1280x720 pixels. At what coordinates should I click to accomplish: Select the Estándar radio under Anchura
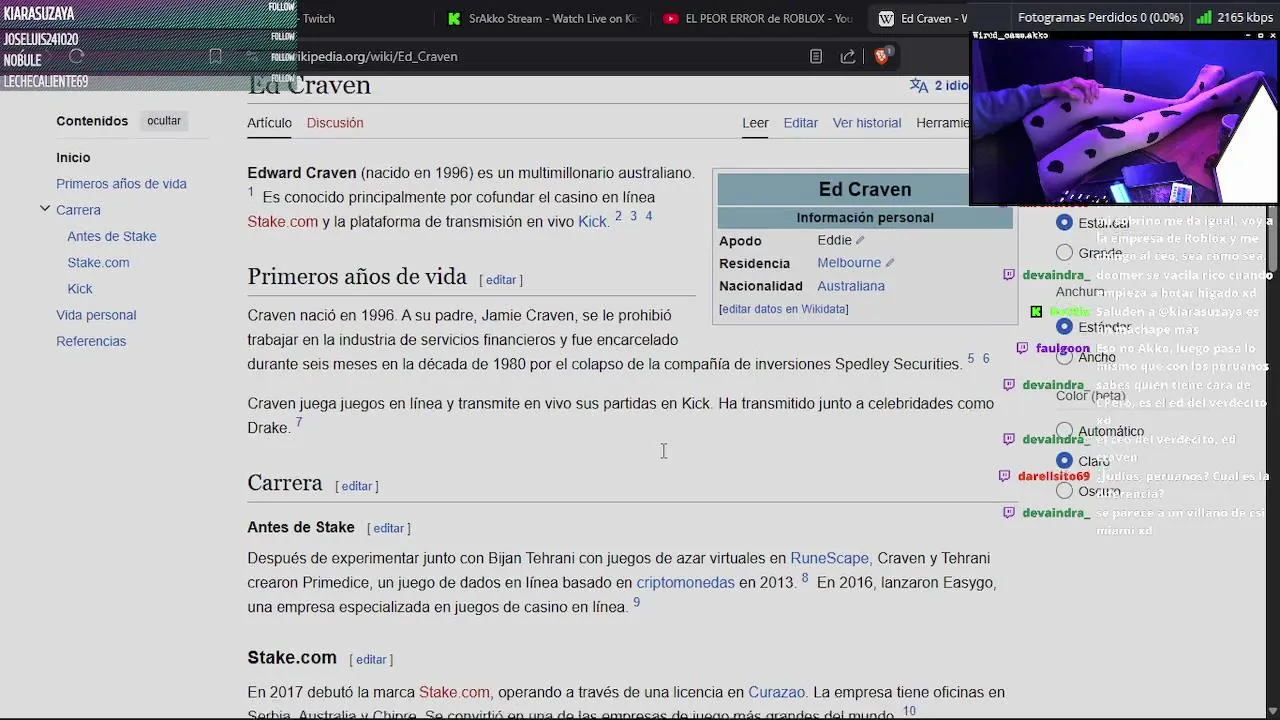(x=1064, y=327)
